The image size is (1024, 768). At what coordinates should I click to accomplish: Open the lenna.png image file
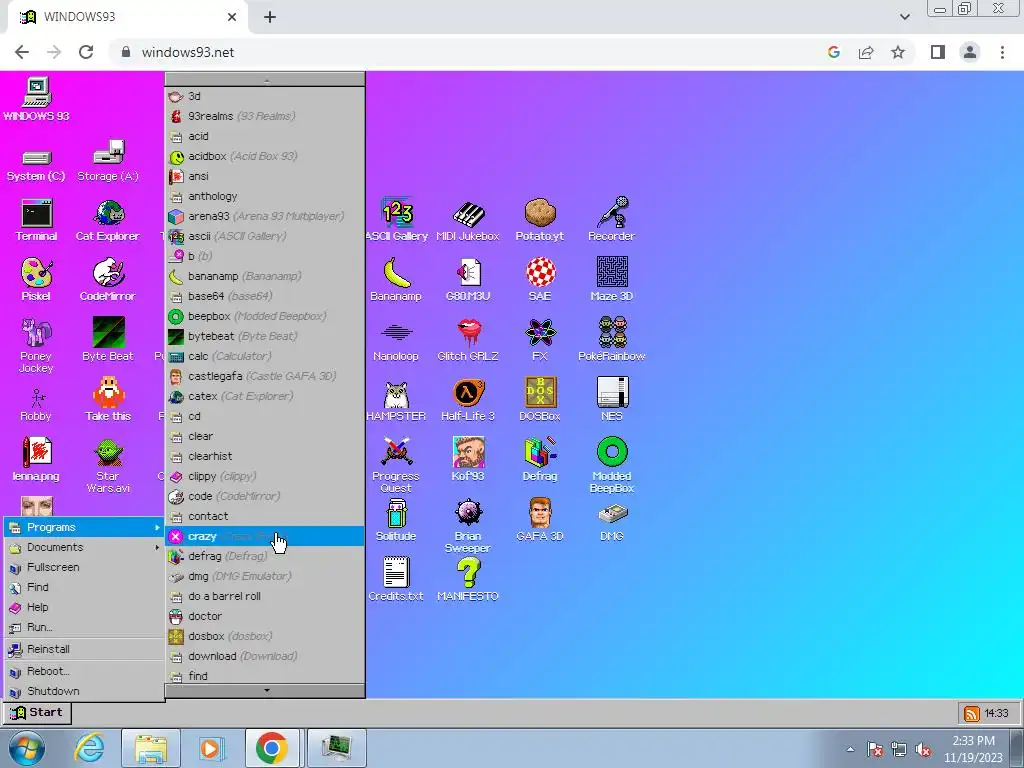(x=36, y=460)
